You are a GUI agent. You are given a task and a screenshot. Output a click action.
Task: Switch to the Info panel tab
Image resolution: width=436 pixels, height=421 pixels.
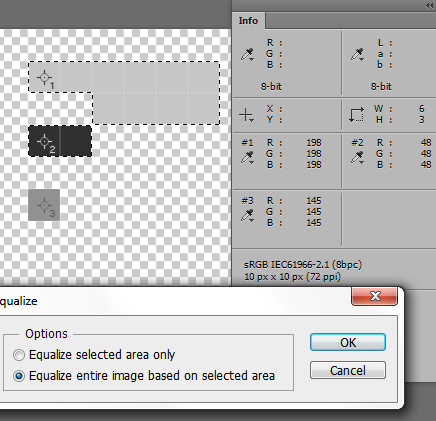(248, 21)
